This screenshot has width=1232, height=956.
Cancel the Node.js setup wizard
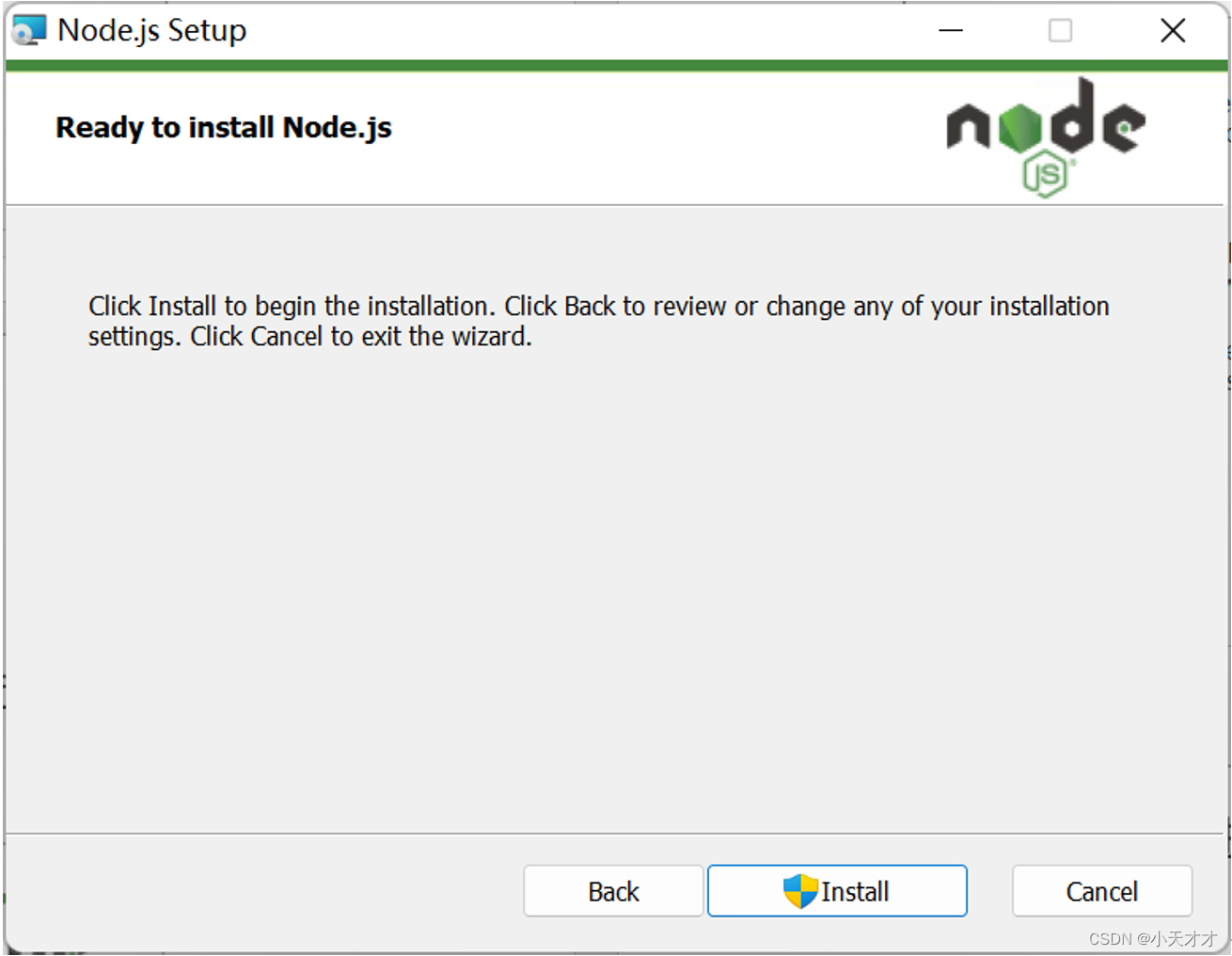[x=1102, y=891]
